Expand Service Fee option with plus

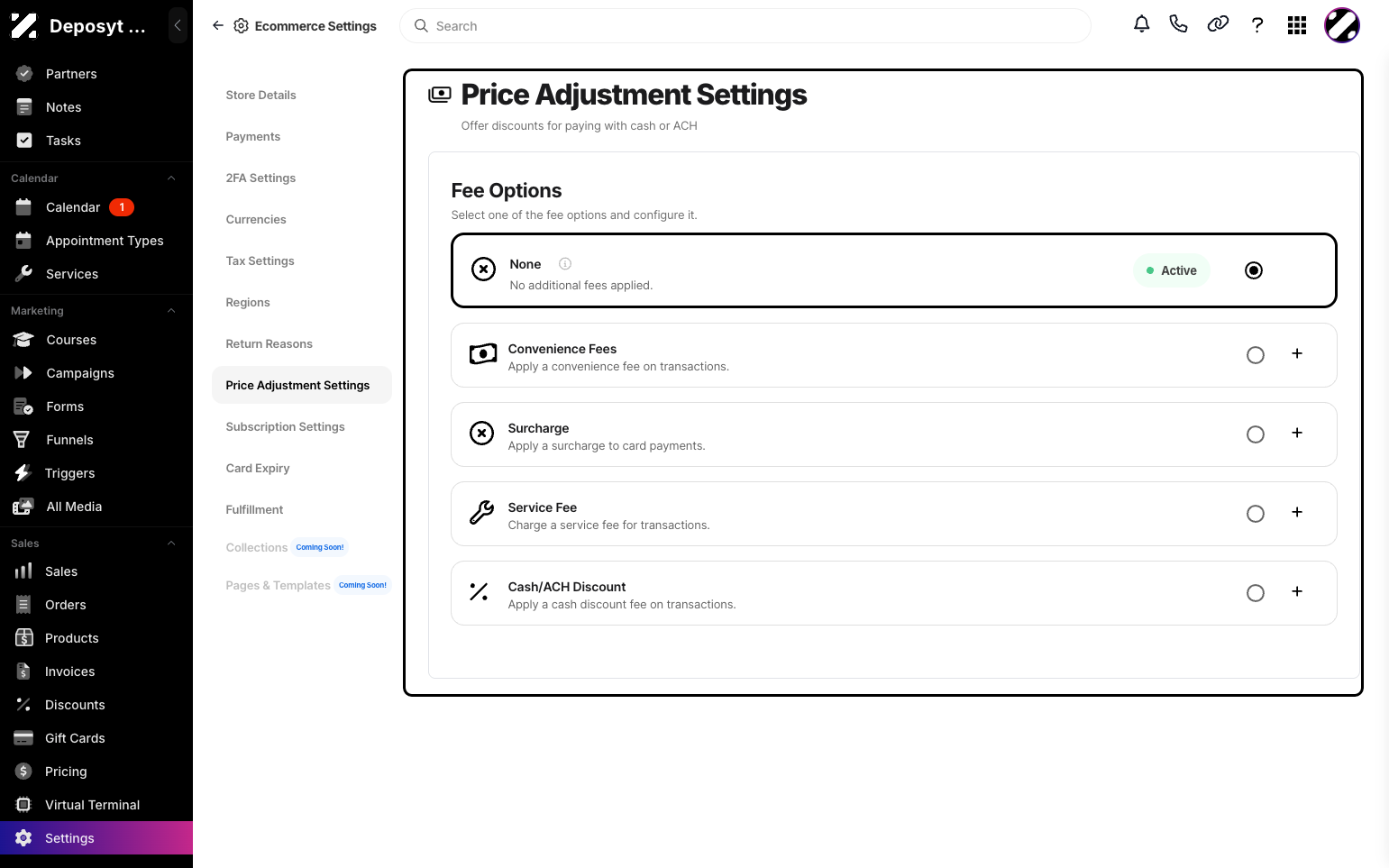coord(1297,513)
